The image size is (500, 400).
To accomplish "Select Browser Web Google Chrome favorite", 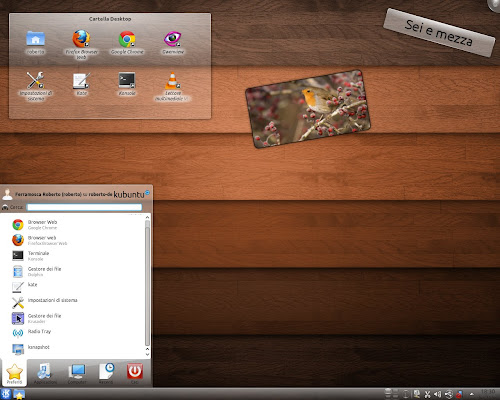I will (x=75, y=225).
